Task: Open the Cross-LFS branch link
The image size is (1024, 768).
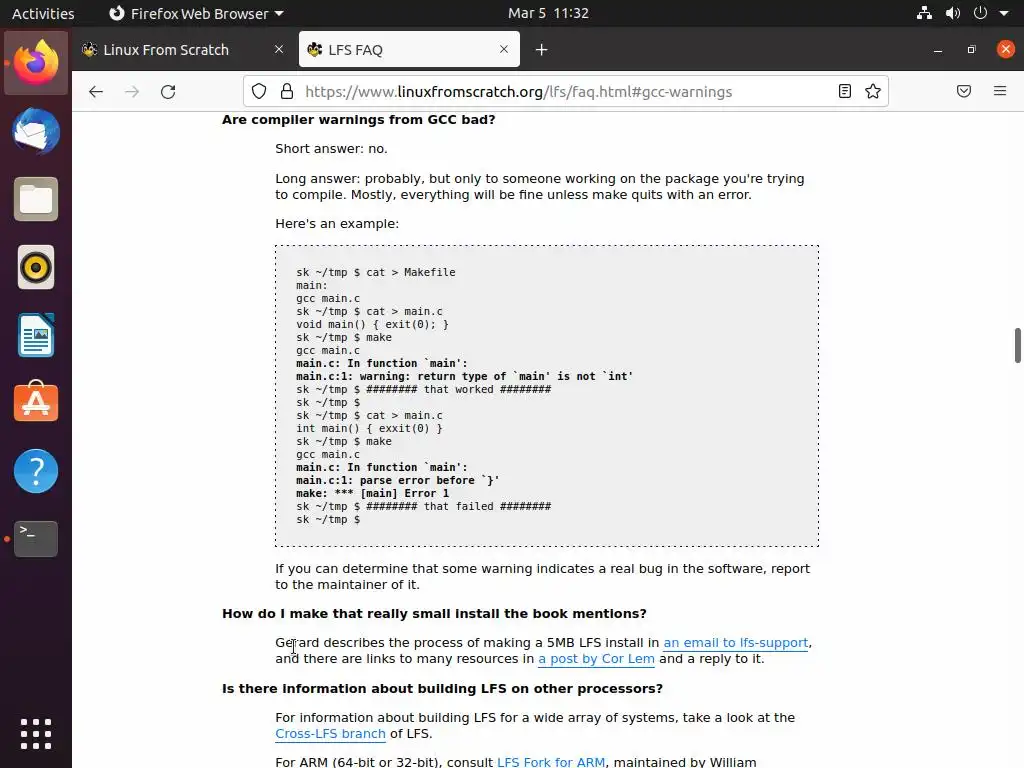Action: (x=330, y=733)
